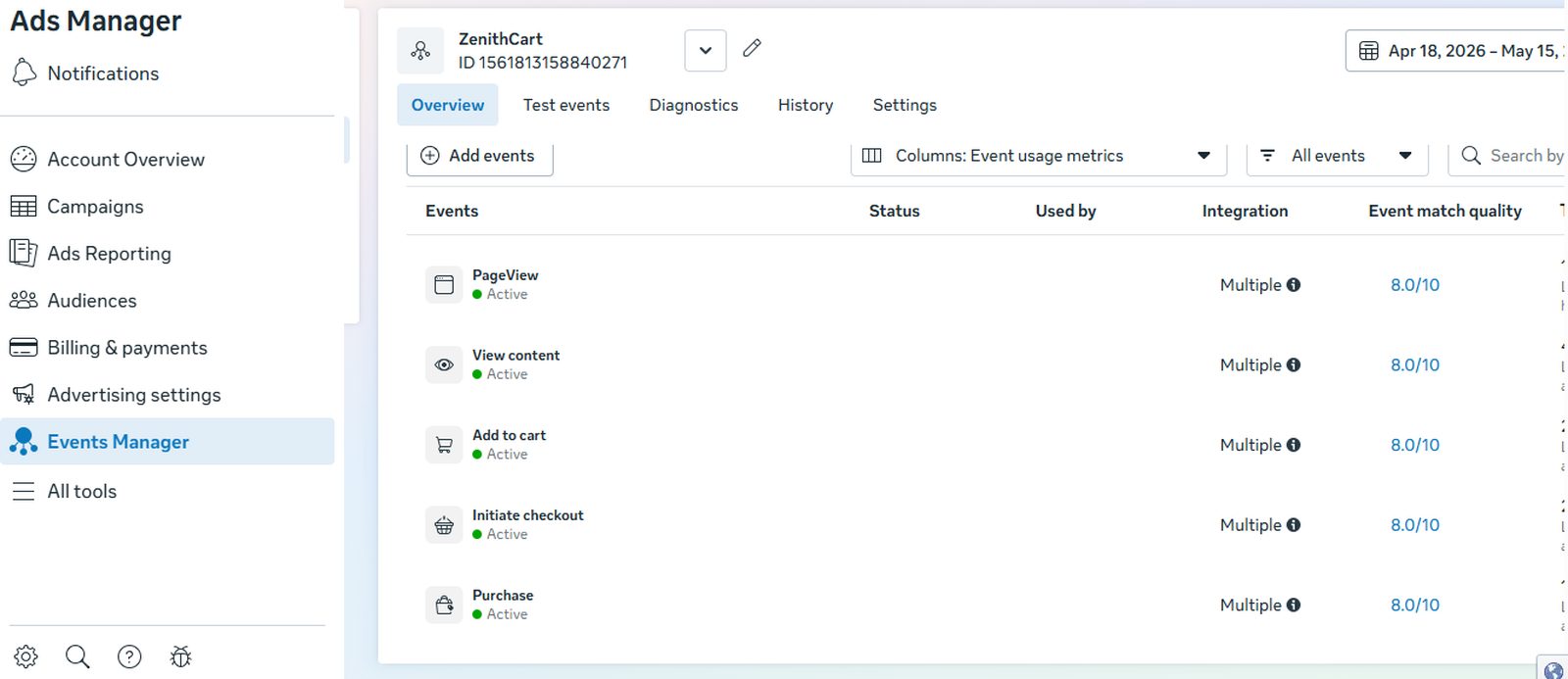
Task: Click the Integration column header
Action: pos(1245,211)
